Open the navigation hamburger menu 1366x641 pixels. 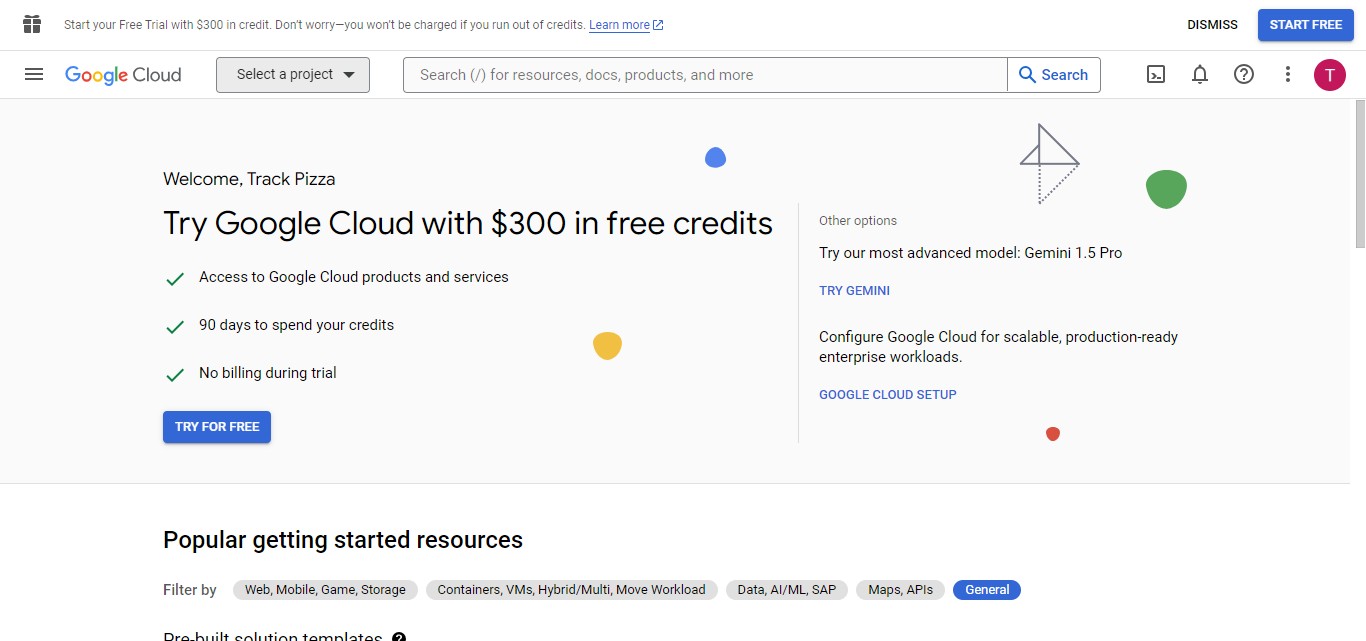pos(34,74)
